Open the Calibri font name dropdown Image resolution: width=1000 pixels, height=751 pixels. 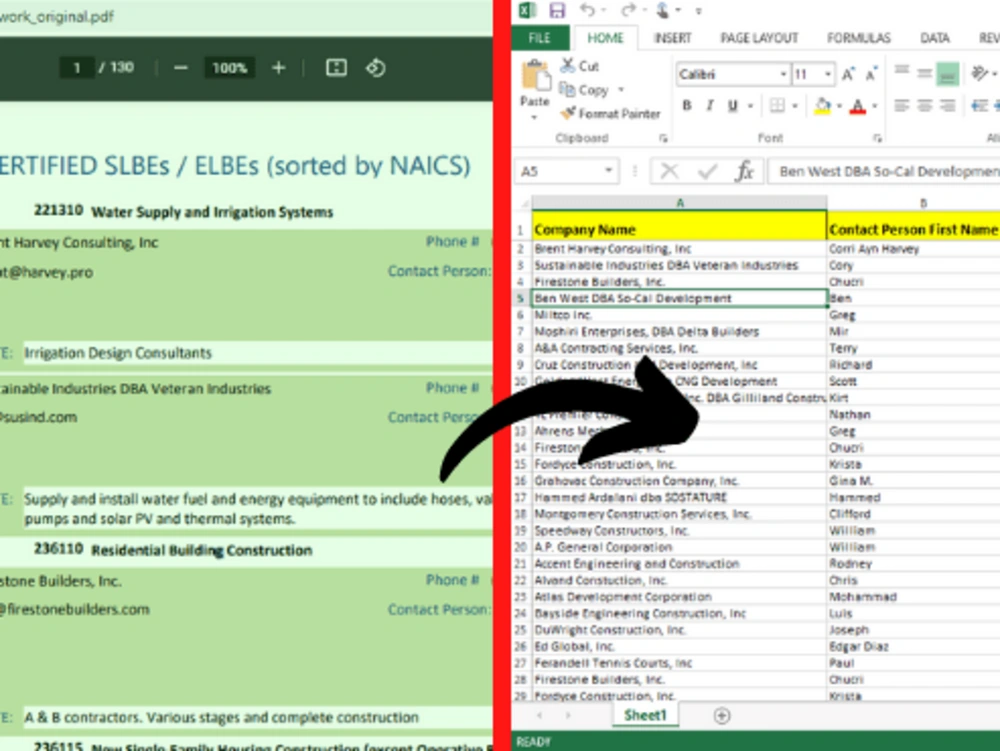click(783, 75)
